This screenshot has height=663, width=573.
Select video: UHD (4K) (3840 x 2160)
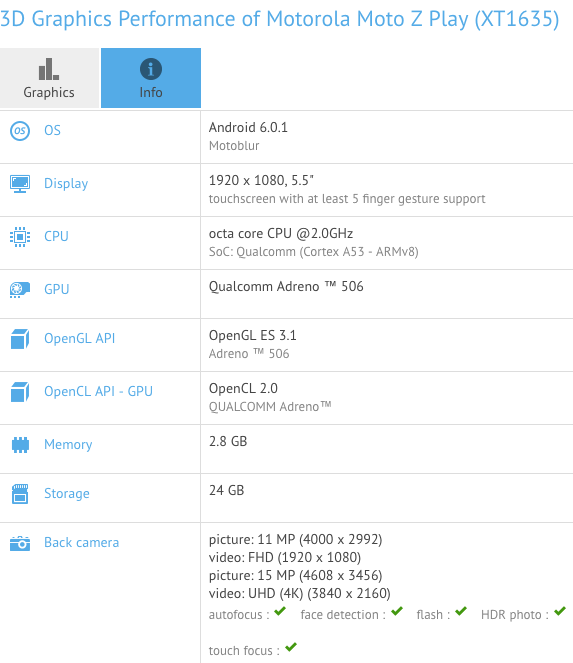(x=299, y=594)
